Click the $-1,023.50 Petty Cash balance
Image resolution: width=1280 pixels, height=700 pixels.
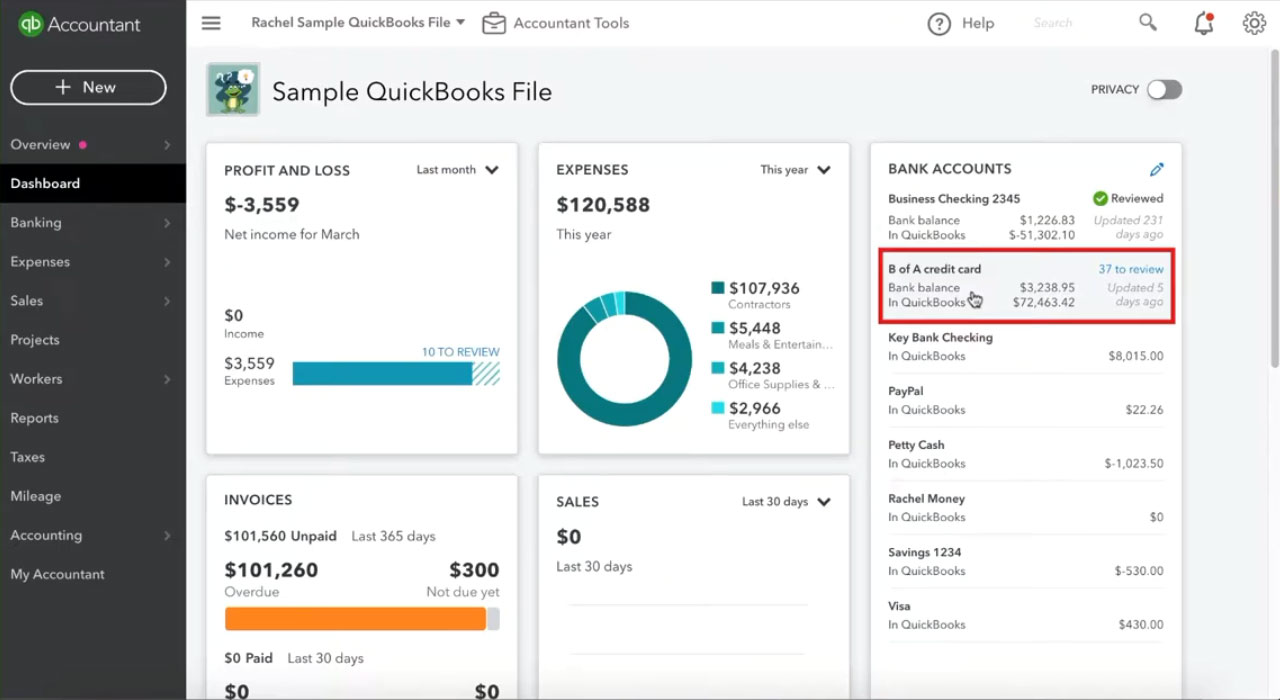(x=1134, y=463)
